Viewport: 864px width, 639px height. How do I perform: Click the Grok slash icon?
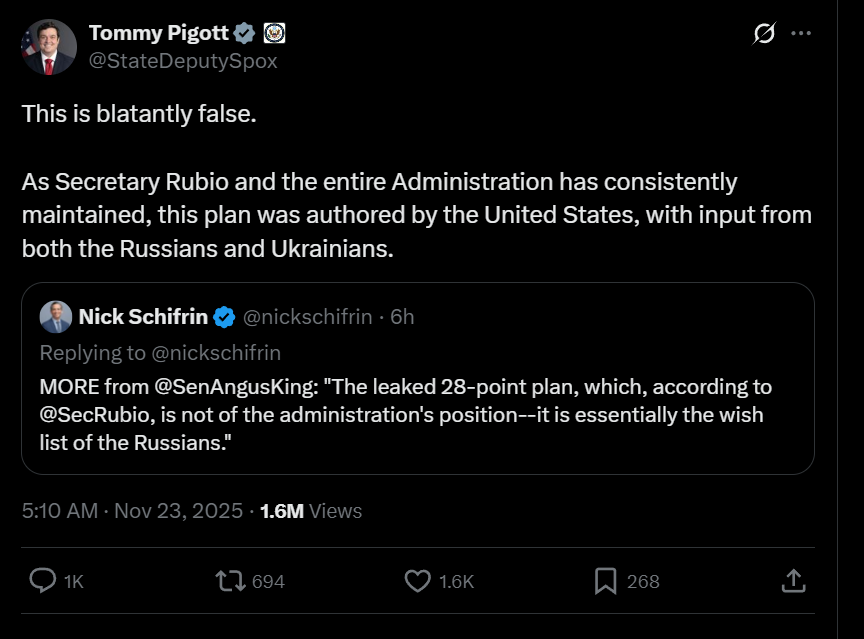(763, 33)
